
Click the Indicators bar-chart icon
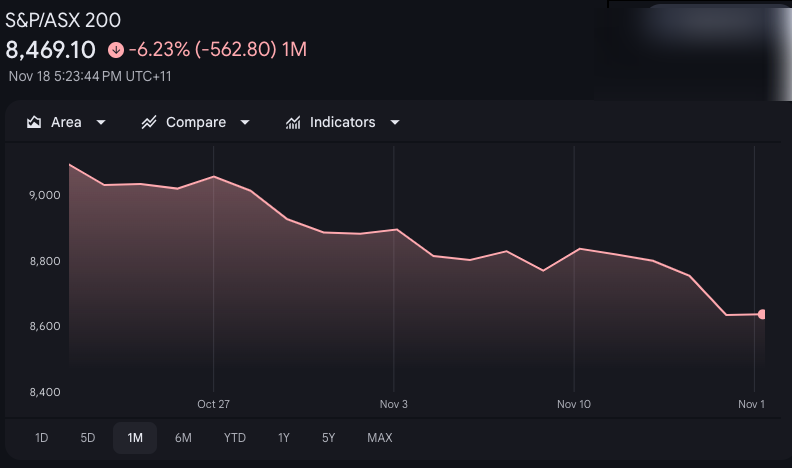(294, 122)
